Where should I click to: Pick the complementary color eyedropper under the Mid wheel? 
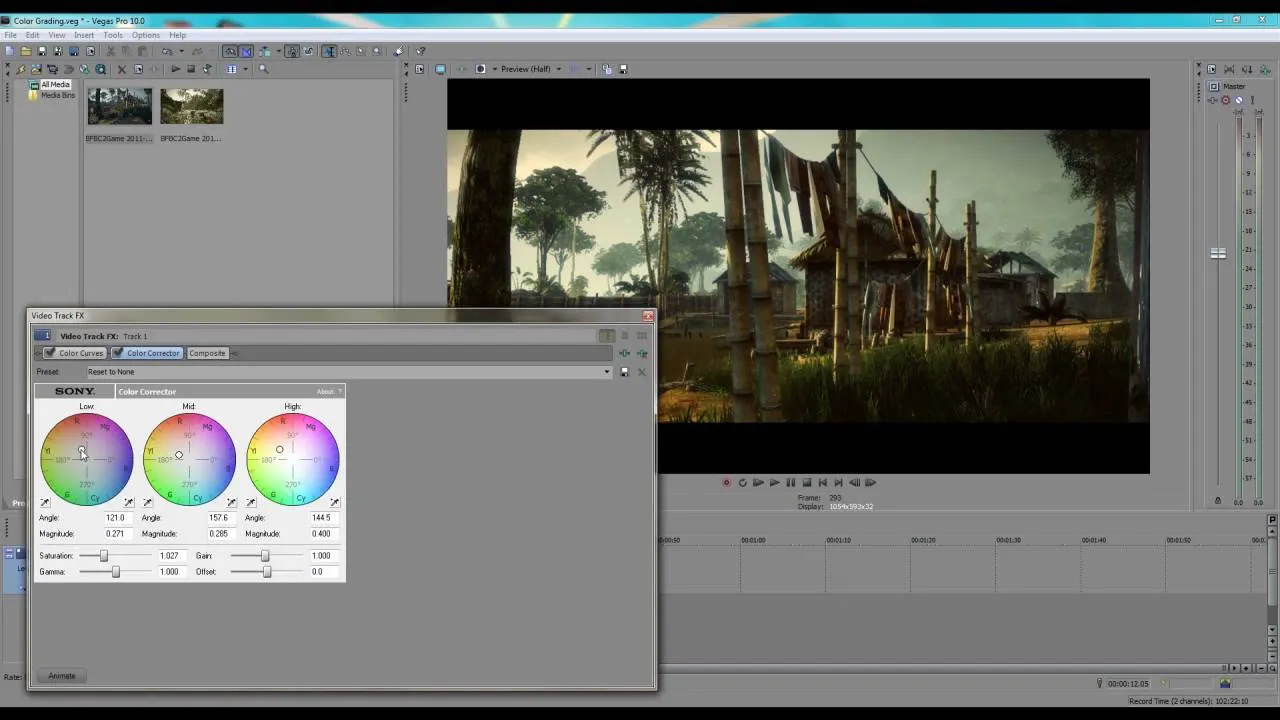tap(148, 502)
